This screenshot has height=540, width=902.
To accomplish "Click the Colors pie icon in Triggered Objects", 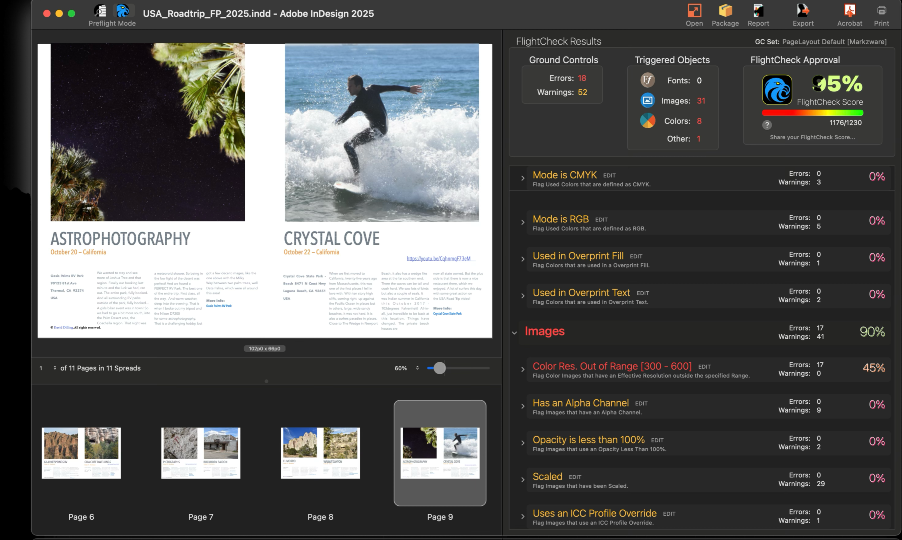I will [x=648, y=120].
